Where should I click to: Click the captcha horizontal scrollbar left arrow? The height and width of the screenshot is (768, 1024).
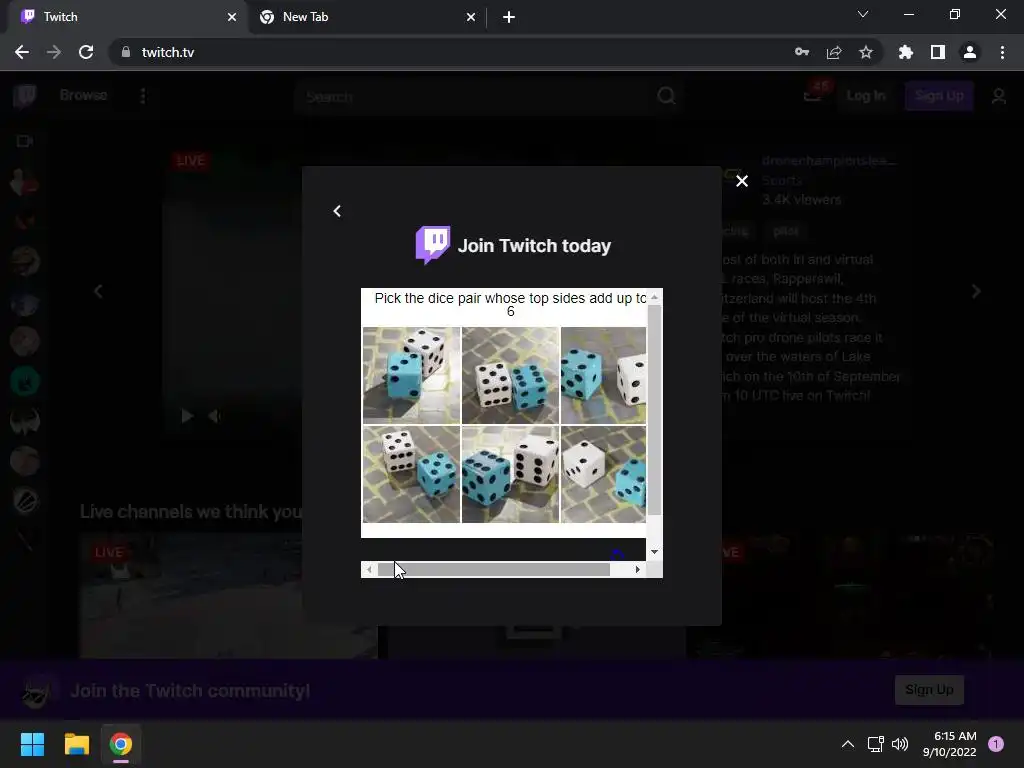[369, 569]
